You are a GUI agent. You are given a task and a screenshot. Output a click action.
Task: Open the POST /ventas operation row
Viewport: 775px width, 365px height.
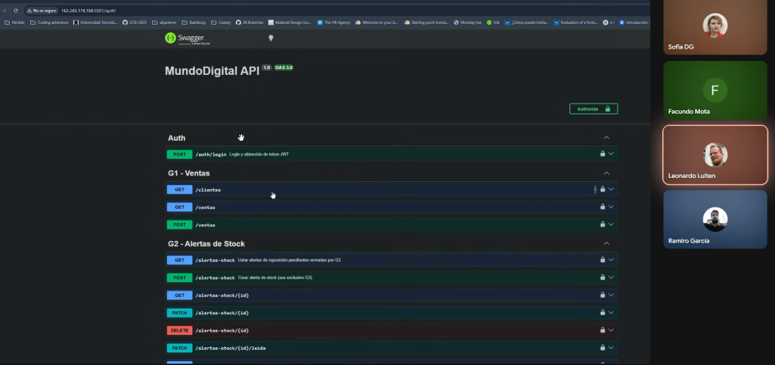click(391, 225)
